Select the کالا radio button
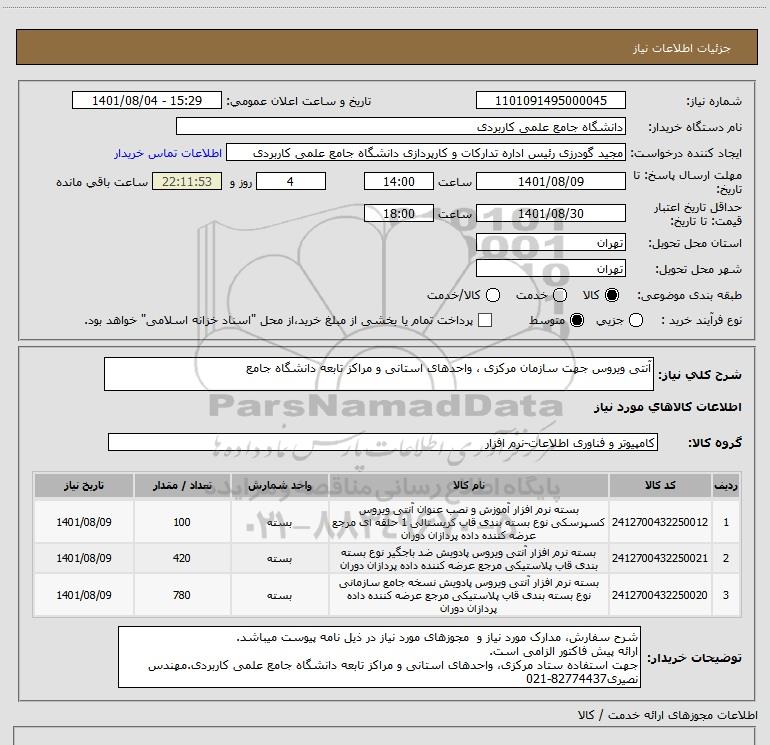Image resolution: width=770 pixels, height=745 pixels. click(612, 295)
